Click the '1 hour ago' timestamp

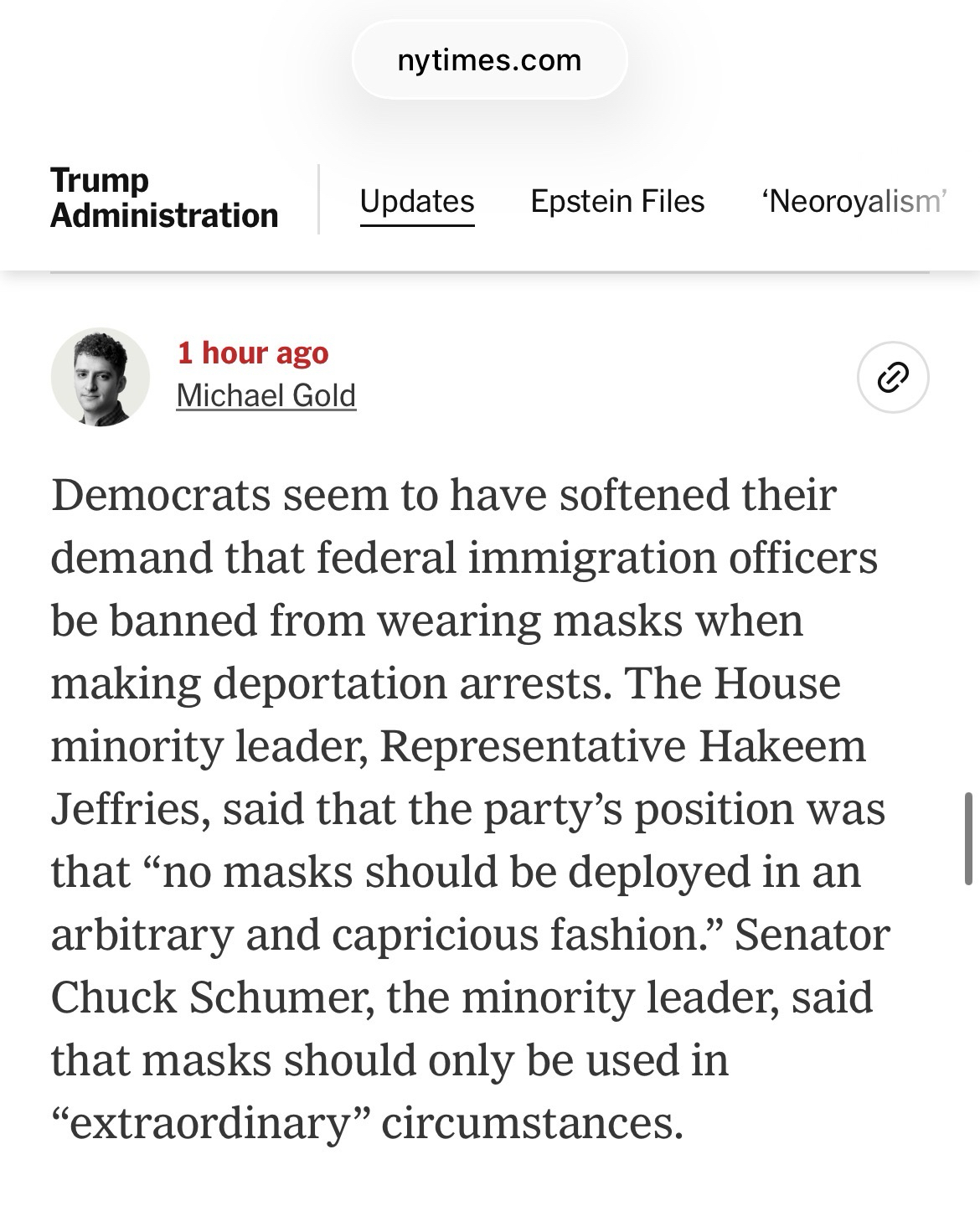tap(253, 353)
